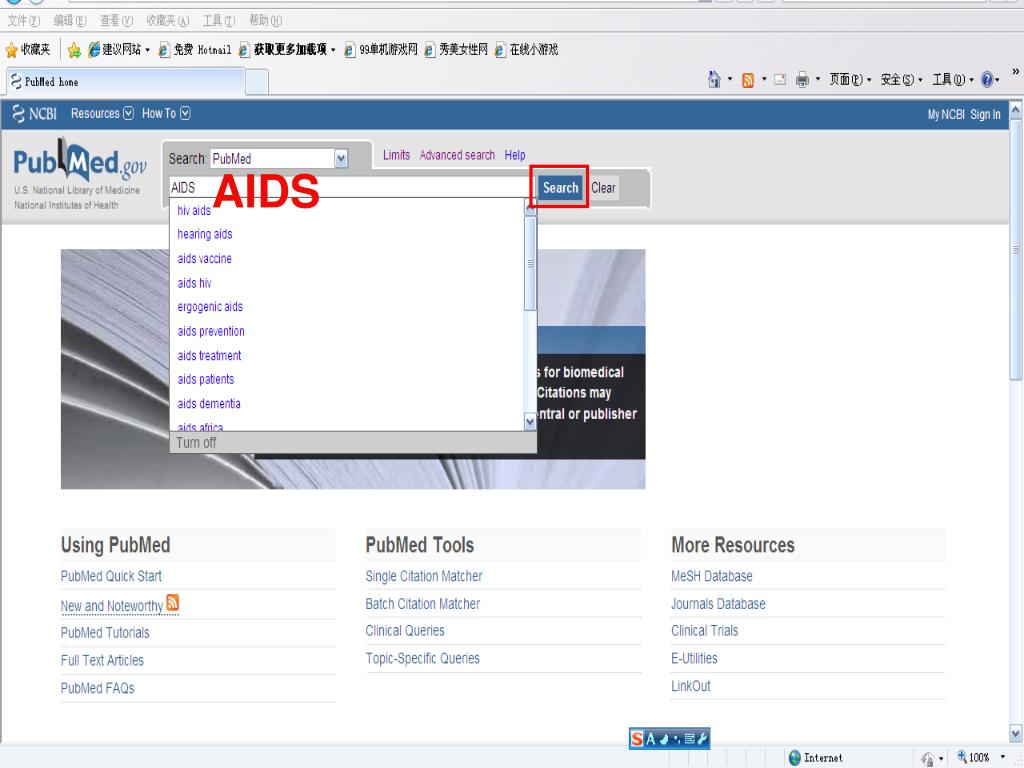Open the PubMed Tutorials link
The height and width of the screenshot is (768, 1024).
click(105, 633)
